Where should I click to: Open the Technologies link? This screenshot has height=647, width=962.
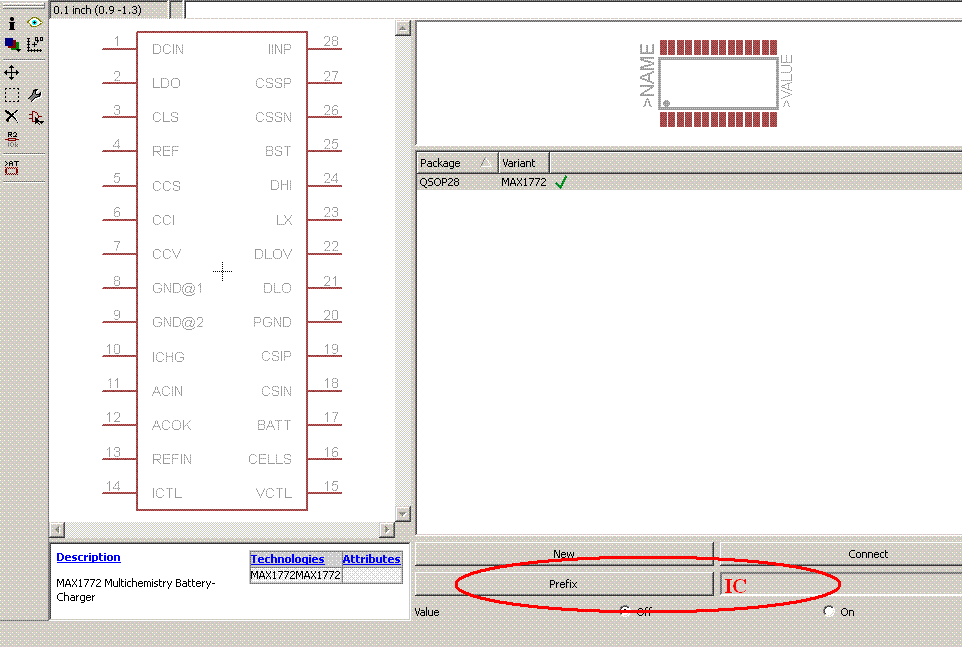pos(287,559)
